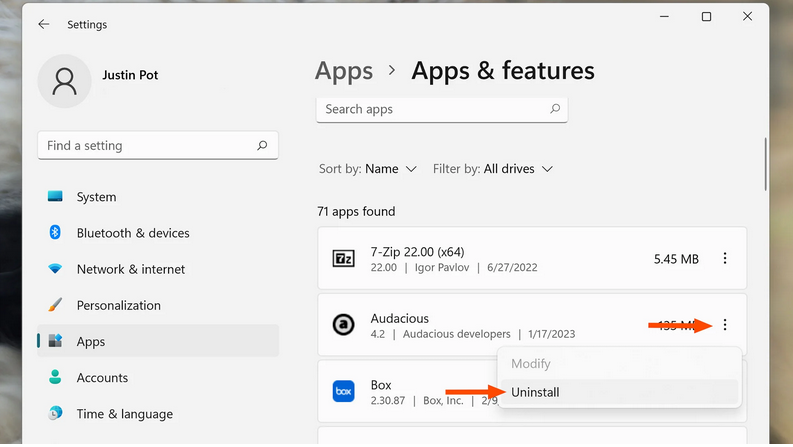Screen dimensions: 793x447
Task: Open System settings in the sidebar
Action: (x=158, y=197)
